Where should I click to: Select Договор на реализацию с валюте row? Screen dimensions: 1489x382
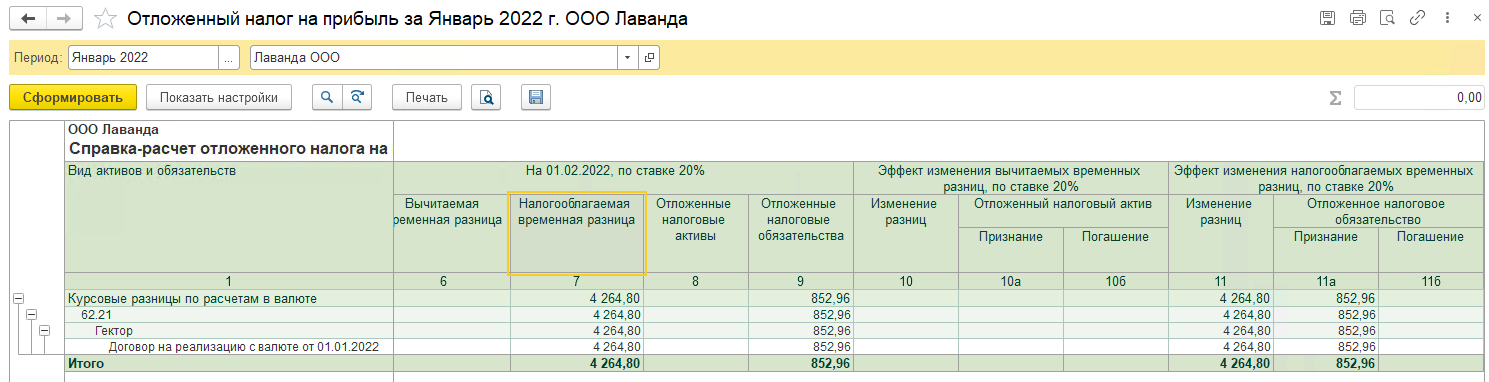pyautogui.click(x=229, y=346)
